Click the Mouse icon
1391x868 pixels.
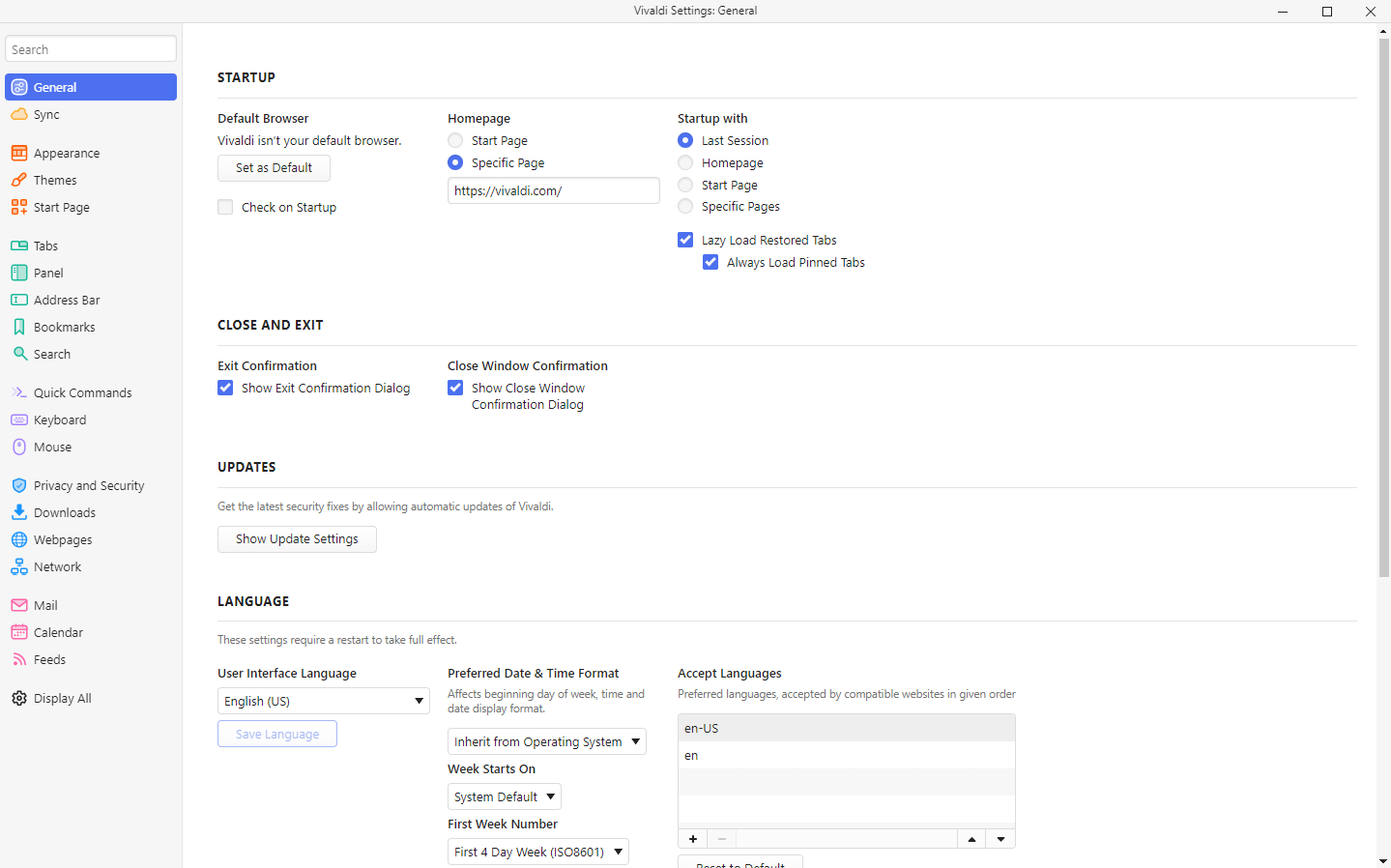[19, 447]
